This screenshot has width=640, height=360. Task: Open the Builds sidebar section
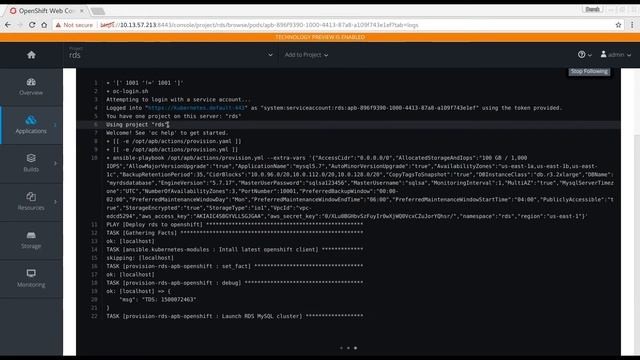click(x=31, y=163)
